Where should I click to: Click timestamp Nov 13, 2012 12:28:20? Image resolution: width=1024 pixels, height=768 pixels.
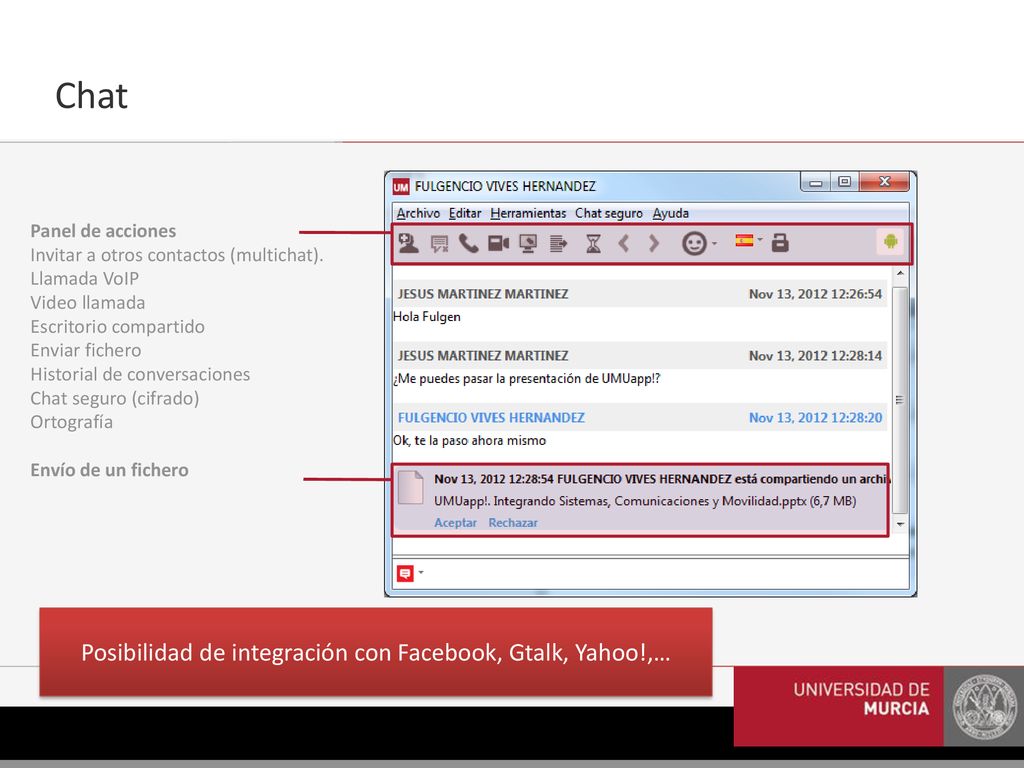(x=815, y=418)
